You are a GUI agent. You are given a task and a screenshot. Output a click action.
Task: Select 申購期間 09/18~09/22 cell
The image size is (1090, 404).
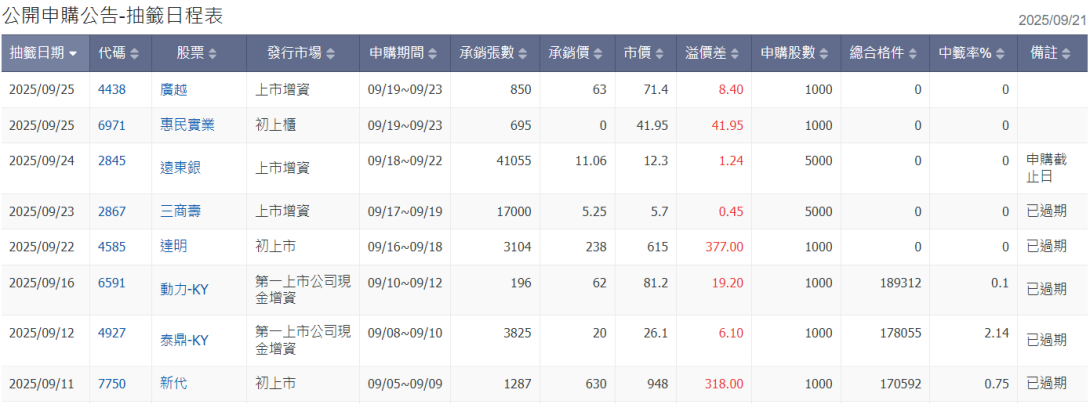405,161
